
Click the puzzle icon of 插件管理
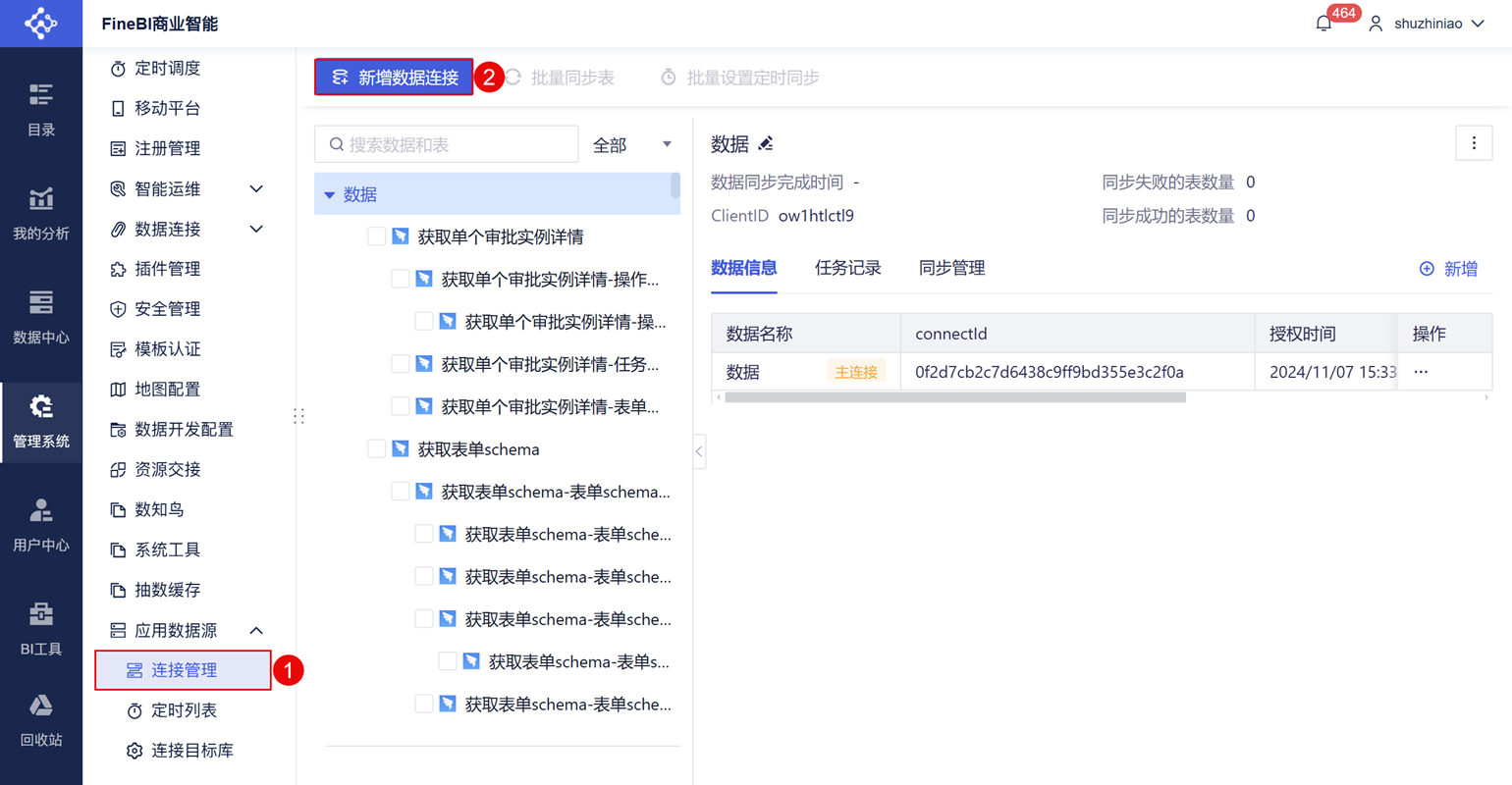118,269
